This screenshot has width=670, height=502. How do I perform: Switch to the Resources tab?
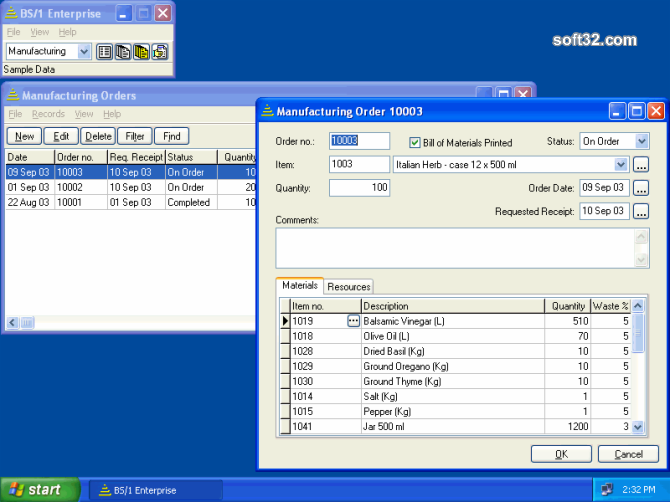349,287
